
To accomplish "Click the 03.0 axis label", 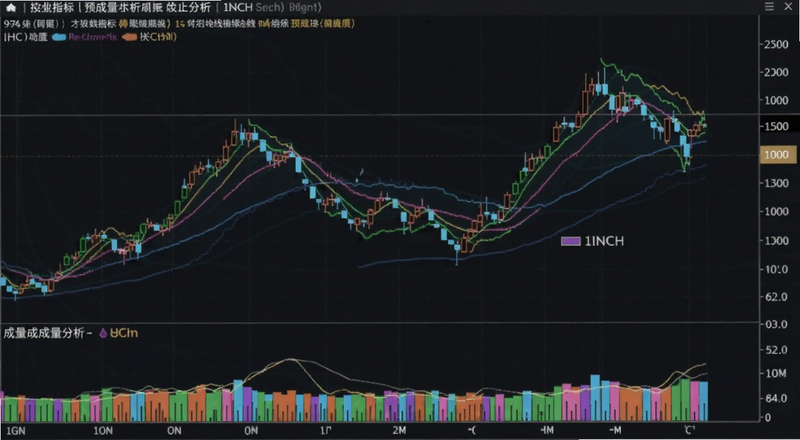I will coord(777,325).
